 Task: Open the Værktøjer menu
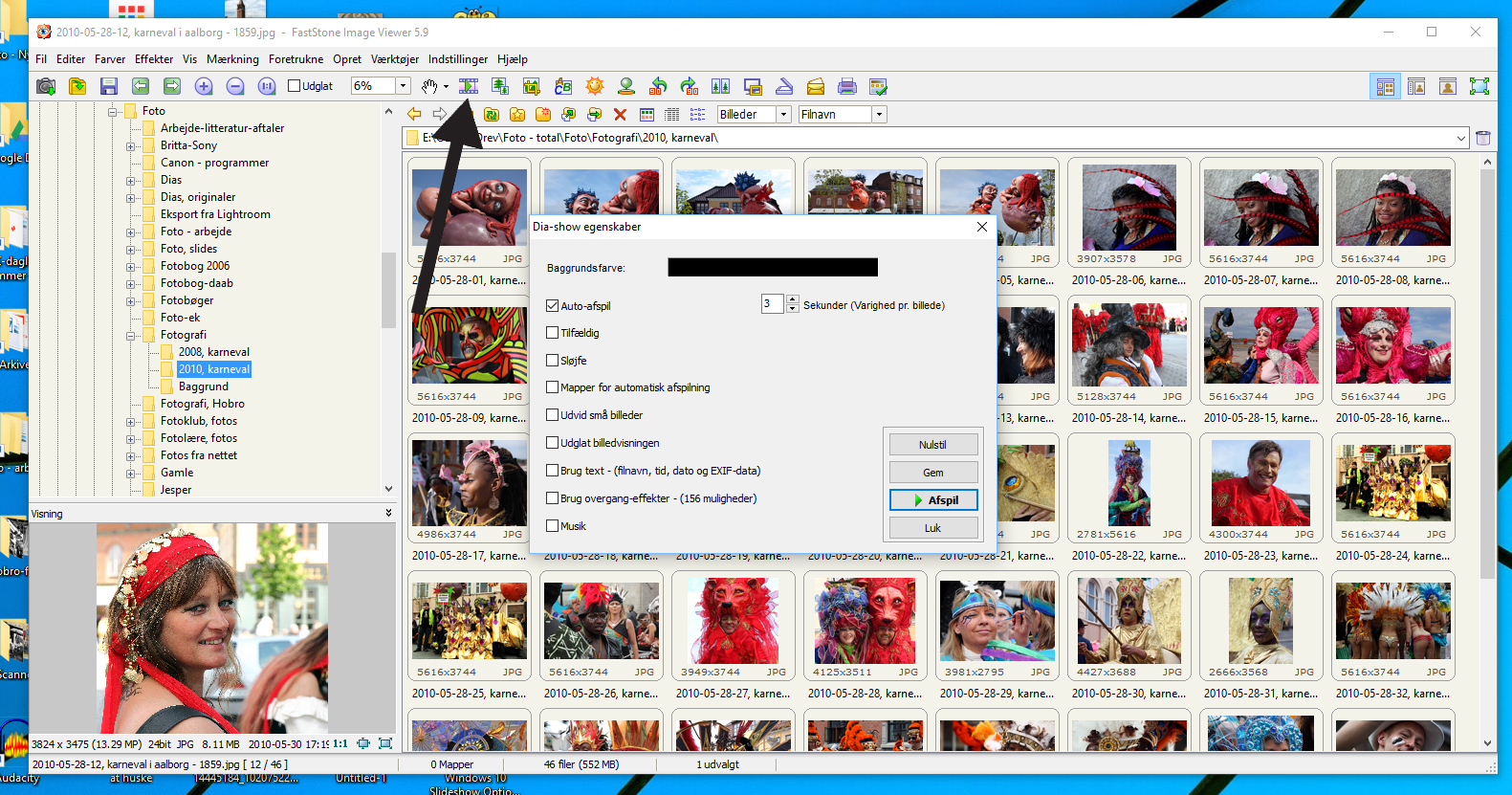click(395, 59)
